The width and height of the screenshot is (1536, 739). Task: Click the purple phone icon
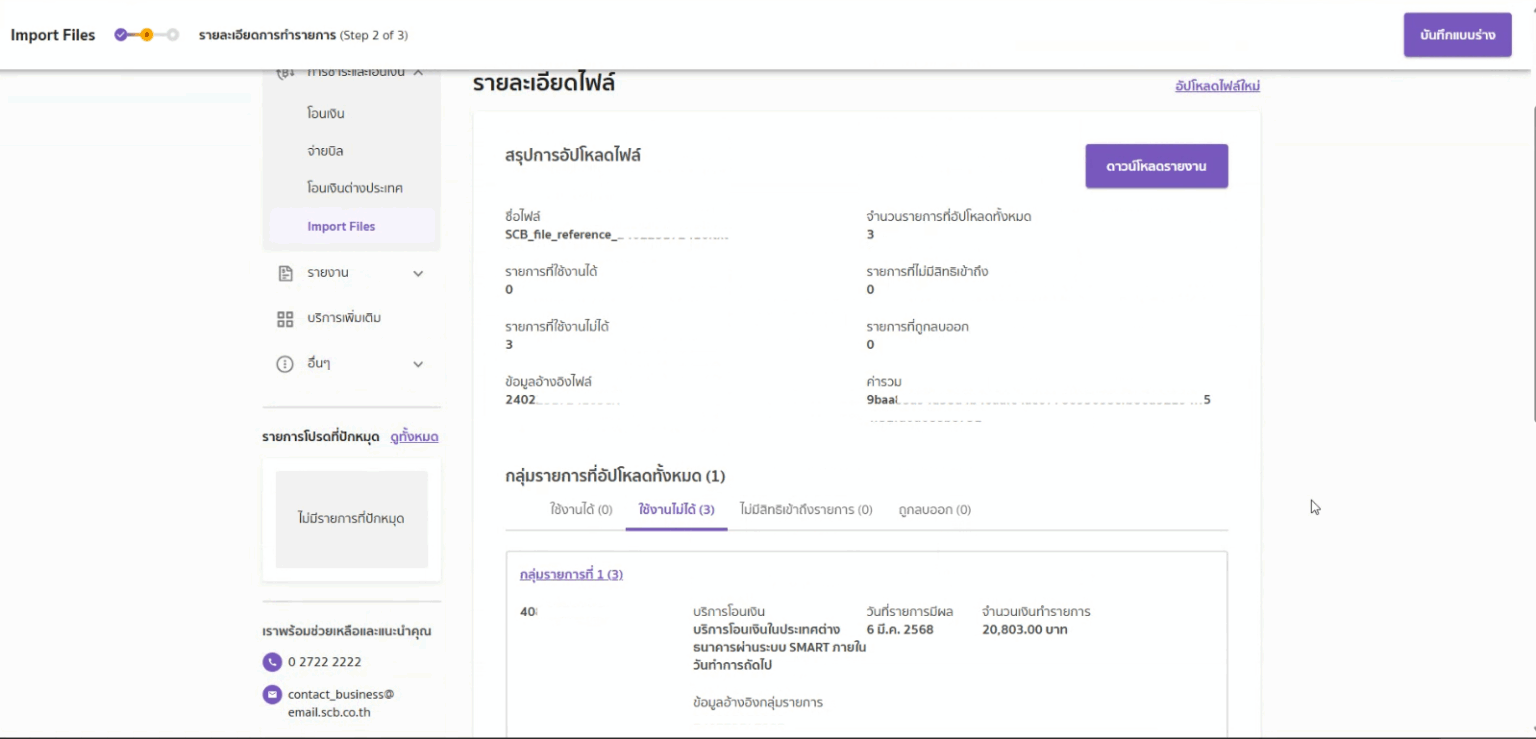click(x=272, y=662)
